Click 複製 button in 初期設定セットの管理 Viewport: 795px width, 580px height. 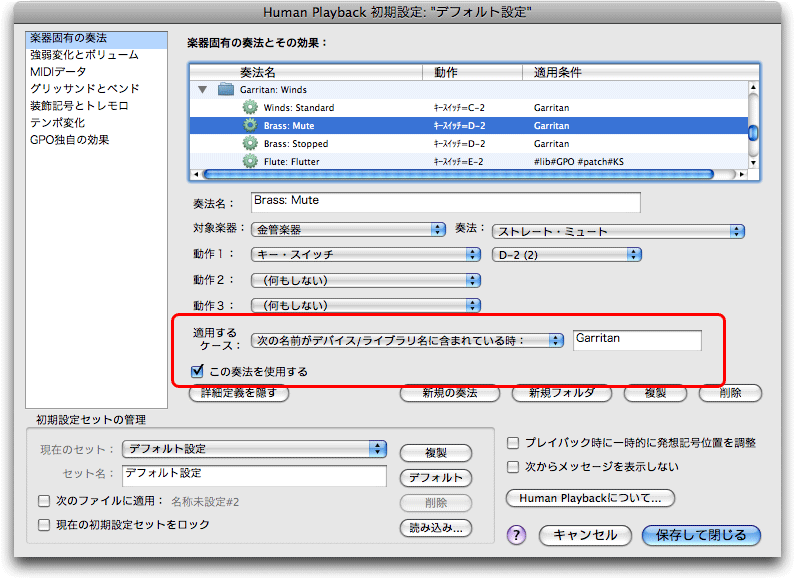pos(436,453)
